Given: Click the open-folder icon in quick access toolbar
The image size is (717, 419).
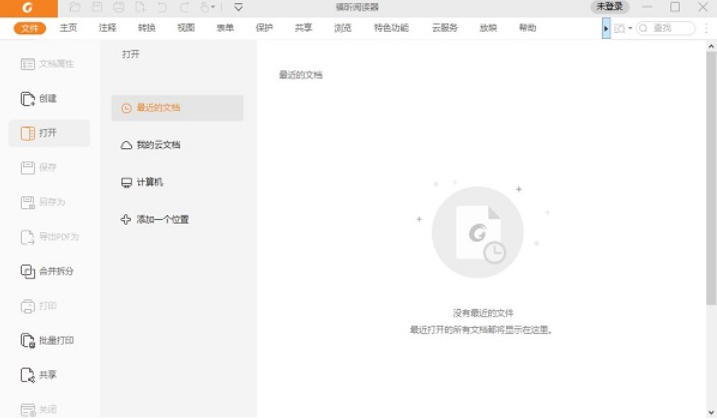Looking at the screenshot, I should (75, 7).
